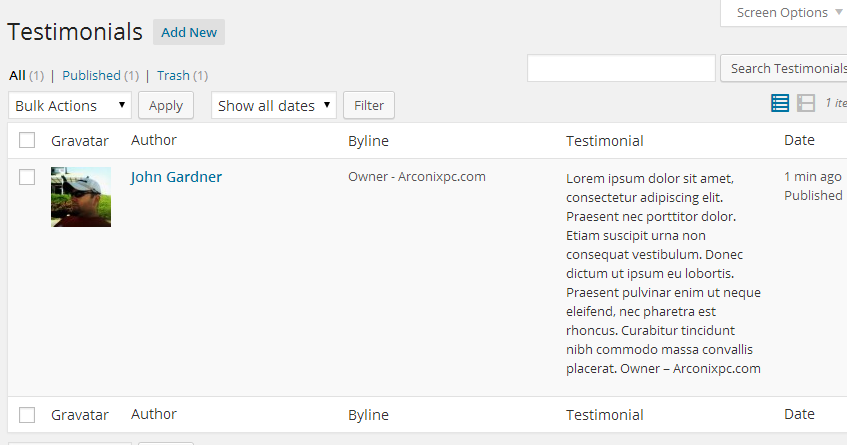The image size is (847, 445).
Task: Switch to list view icon
Action: pos(779,103)
